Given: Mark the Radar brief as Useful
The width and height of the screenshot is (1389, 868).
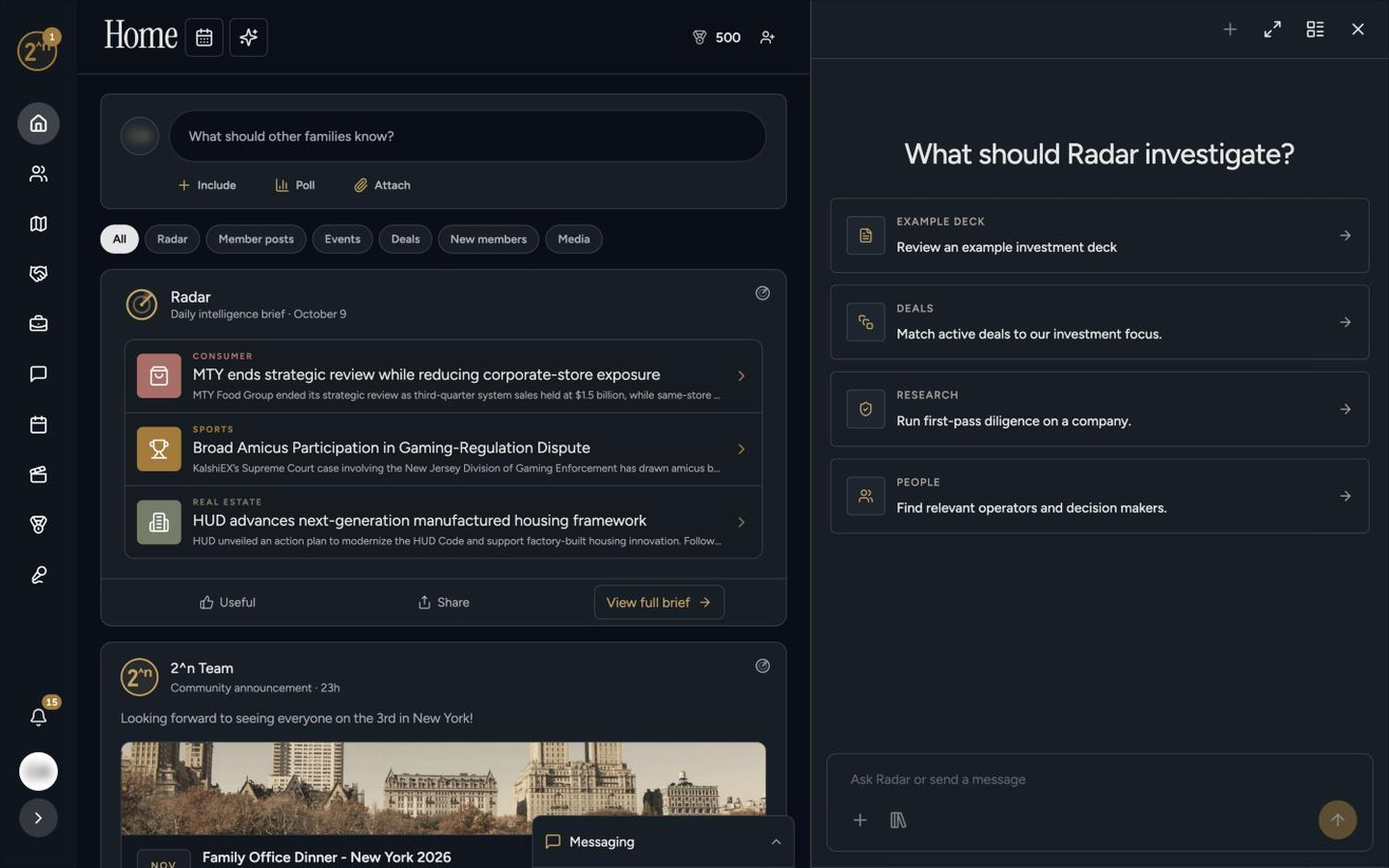Looking at the screenshot, I should tap(228, 603).
